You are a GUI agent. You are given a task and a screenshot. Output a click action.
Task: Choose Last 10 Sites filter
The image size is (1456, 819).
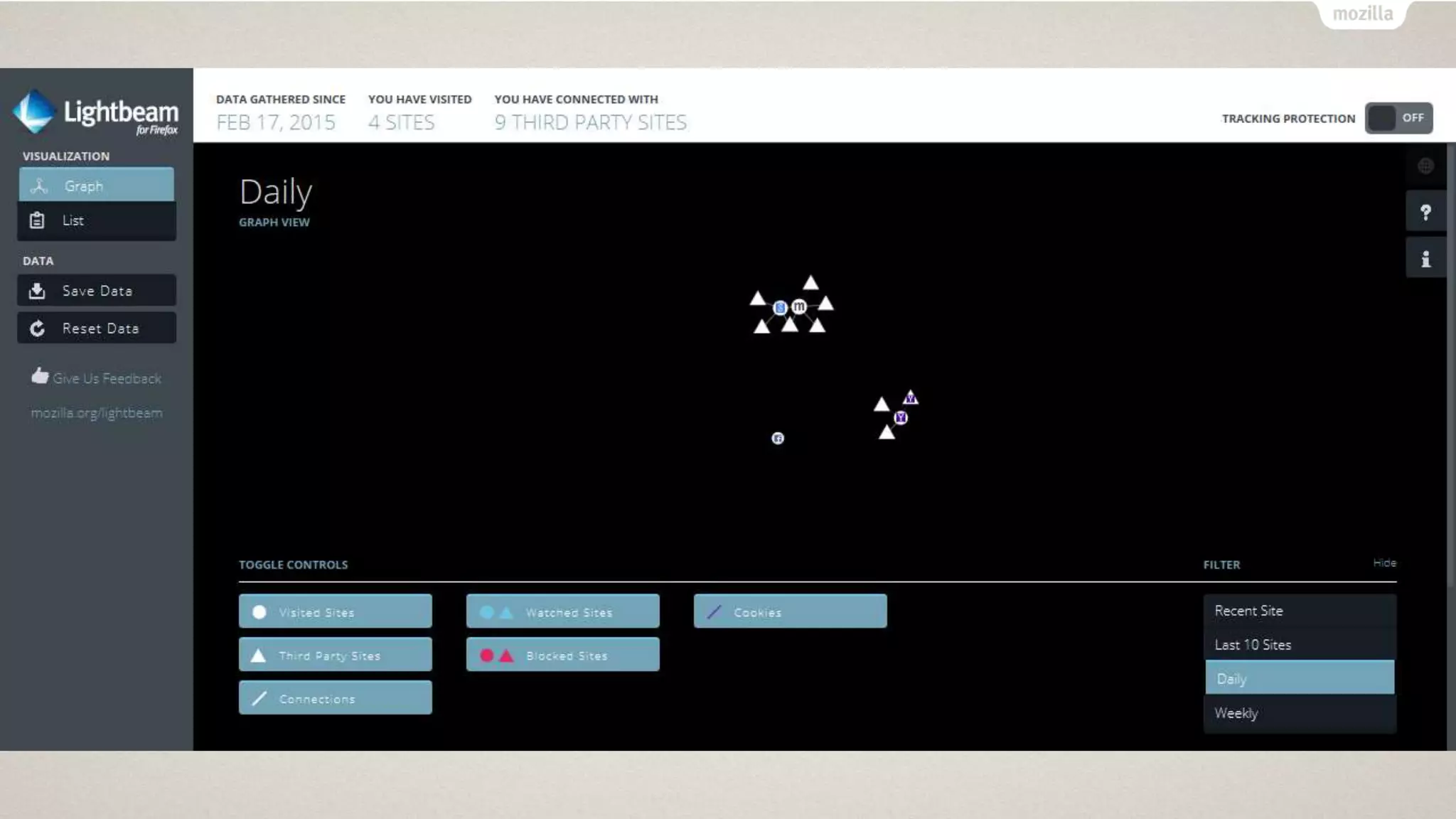pyautogui.click(x=1299, y=645)
